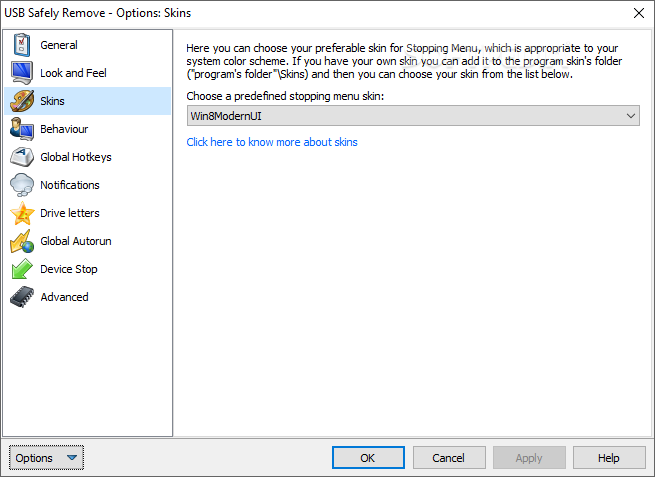Switch to the Behaviour settings page

tap(64, 129)
